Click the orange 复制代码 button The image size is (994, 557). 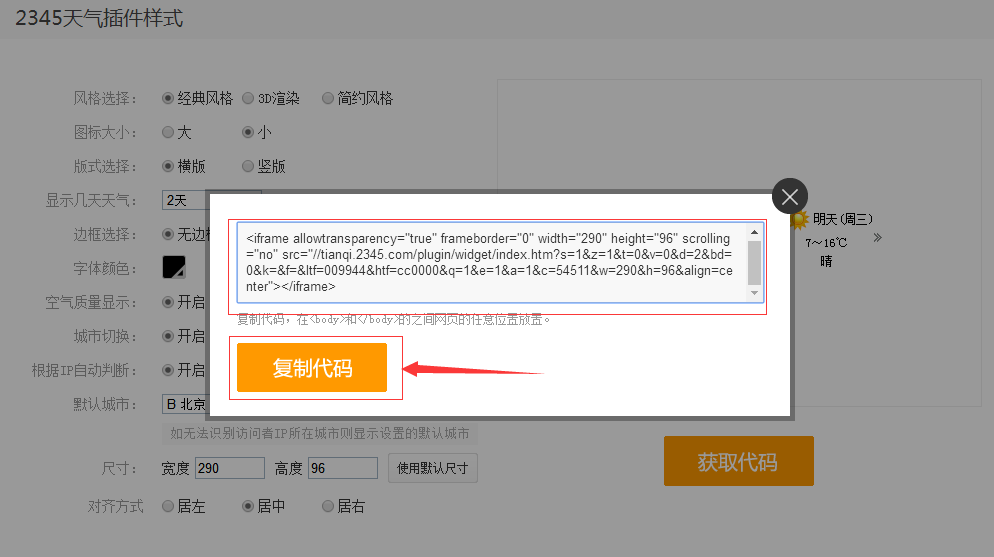pyautogui.click(x=312, y=368)
